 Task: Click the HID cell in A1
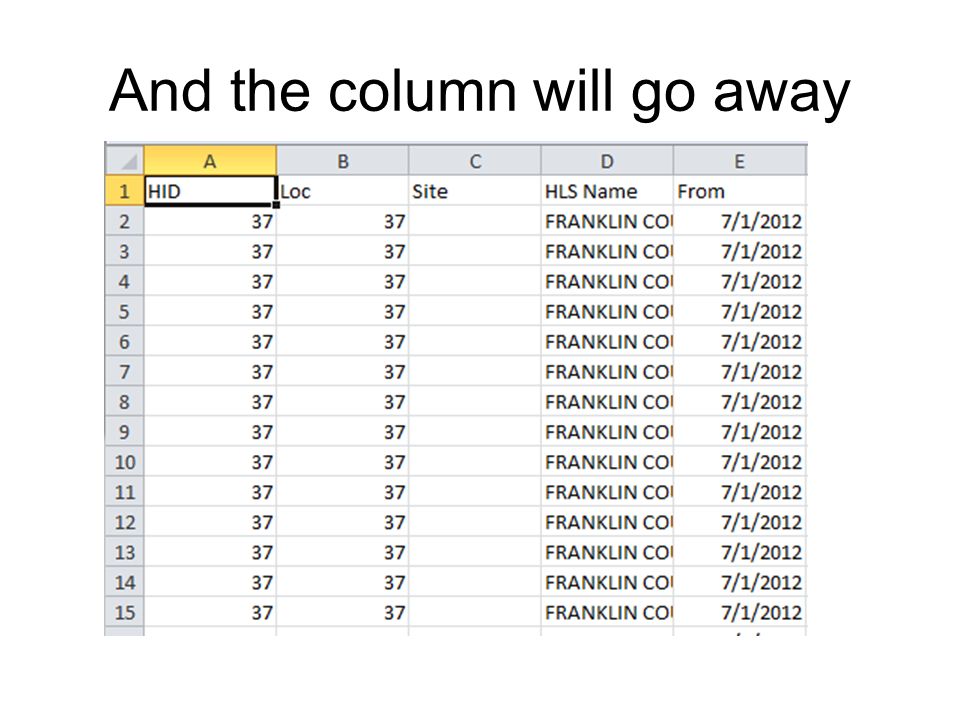(210, 191)
